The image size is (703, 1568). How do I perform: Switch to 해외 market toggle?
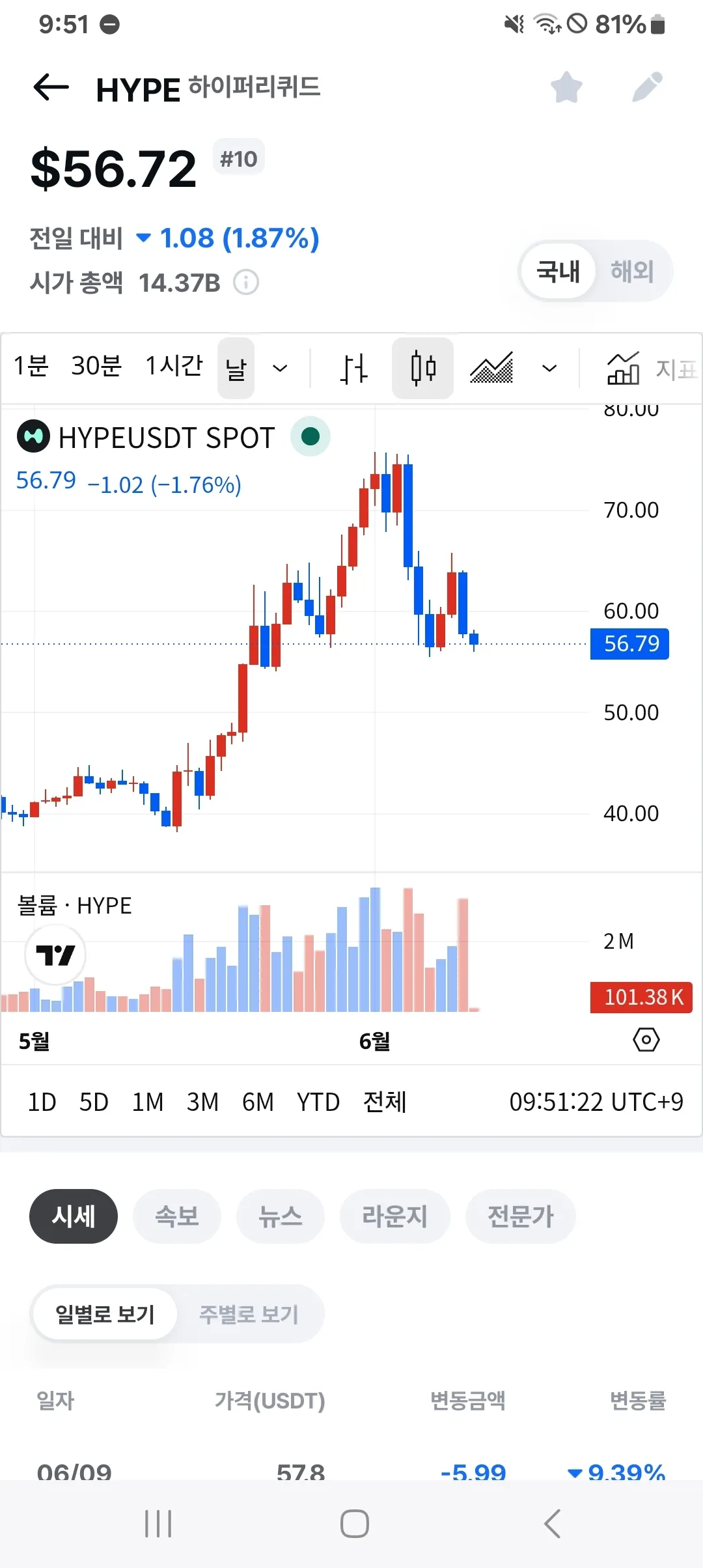(633, 271)
